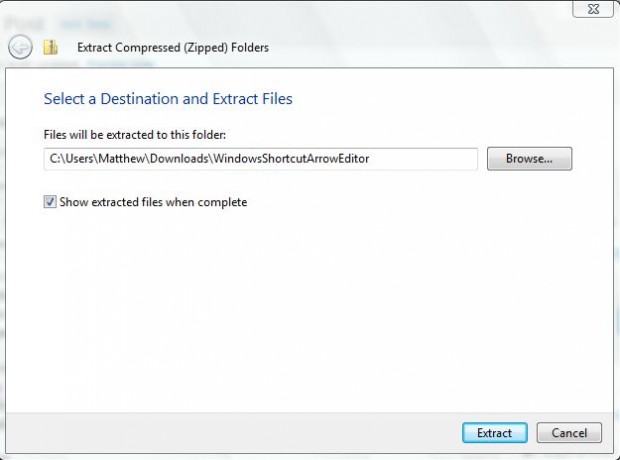Open the Browse... folder picker
This screenshot has height=460, width=620.
point(529,159)
